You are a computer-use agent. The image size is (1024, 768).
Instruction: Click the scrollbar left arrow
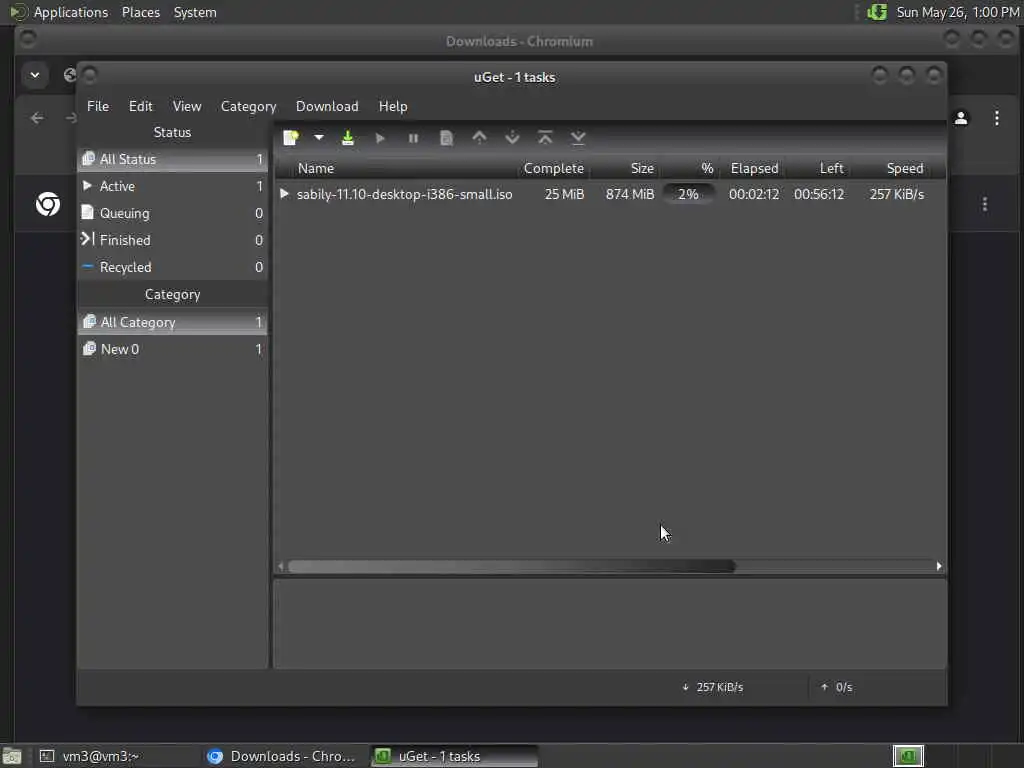[281, 566]
